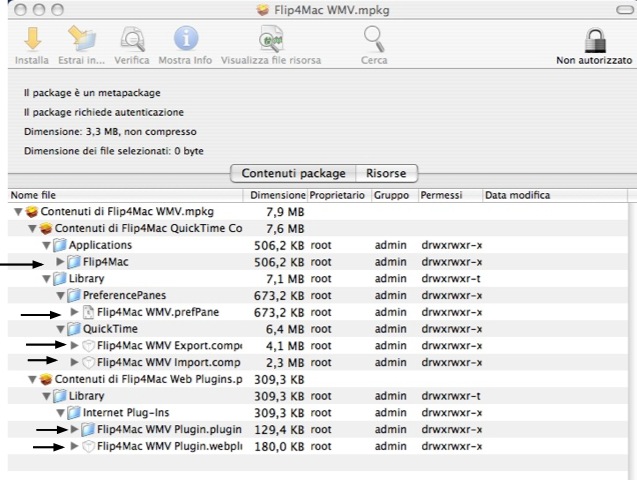Click package icon of Contenuti di Flip4Mac WMV.mpkg

point(32,212)
